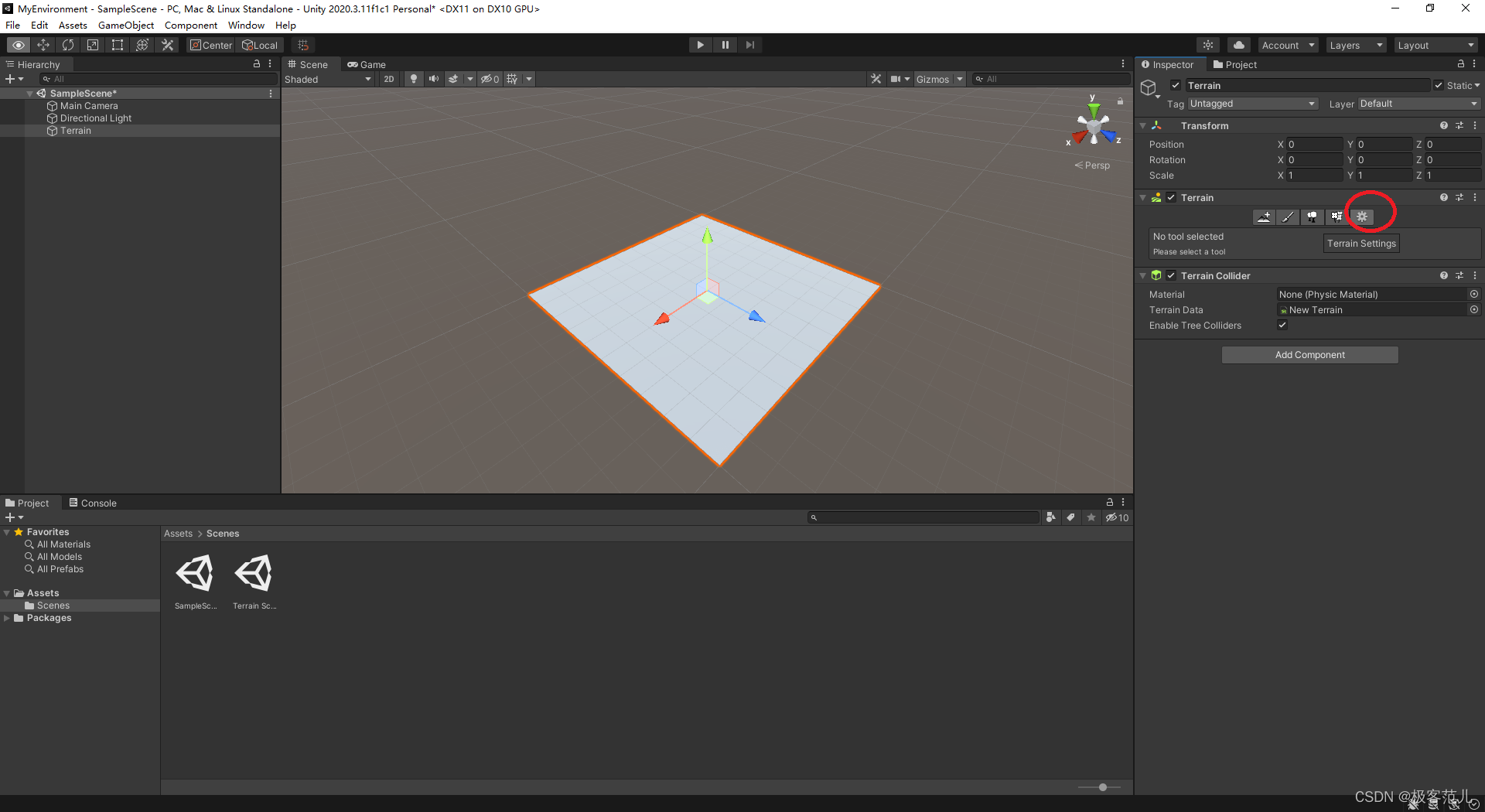Toggle scene effects (skybox, fog) icon

click(453, 79)
